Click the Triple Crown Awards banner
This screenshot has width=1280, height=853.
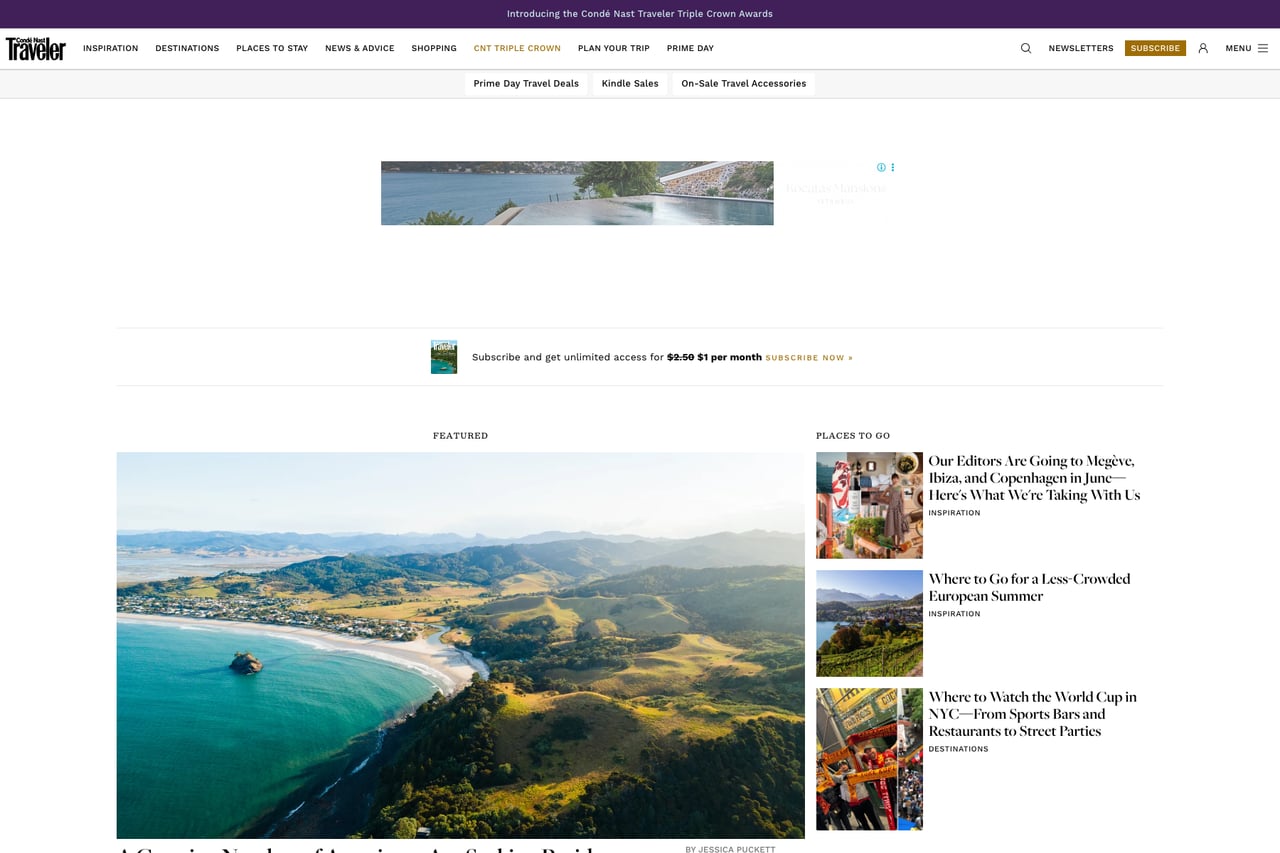point(640,14)
